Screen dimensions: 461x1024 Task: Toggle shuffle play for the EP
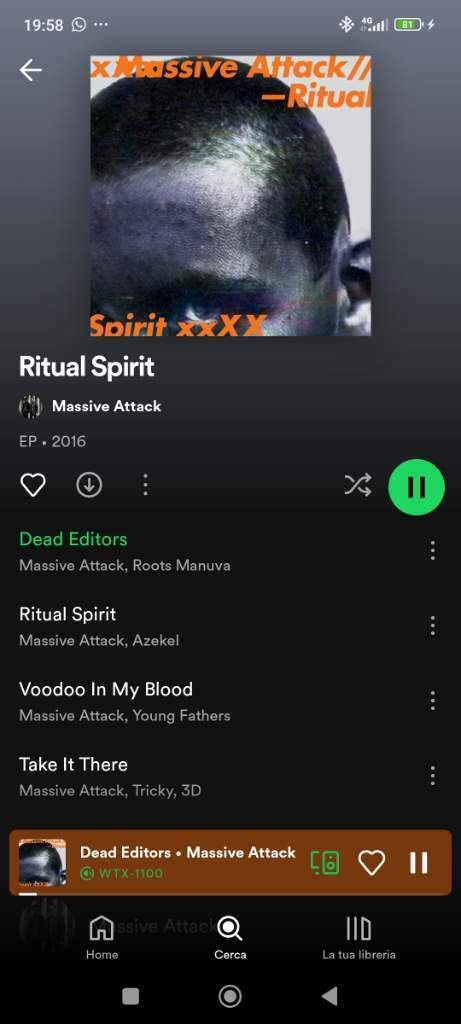coord(358,485)
